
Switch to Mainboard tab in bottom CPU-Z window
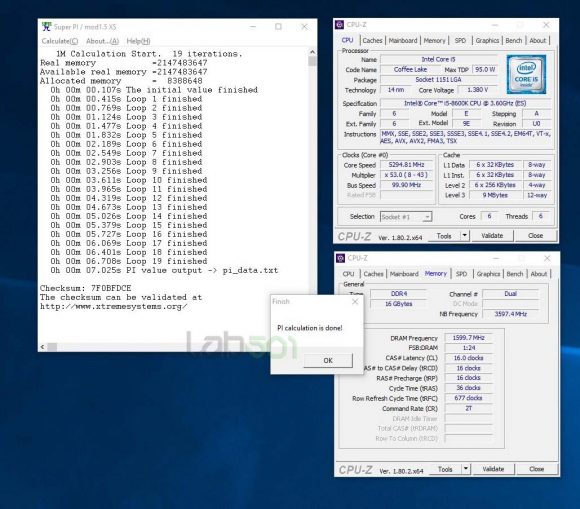[x=404, y=274]
